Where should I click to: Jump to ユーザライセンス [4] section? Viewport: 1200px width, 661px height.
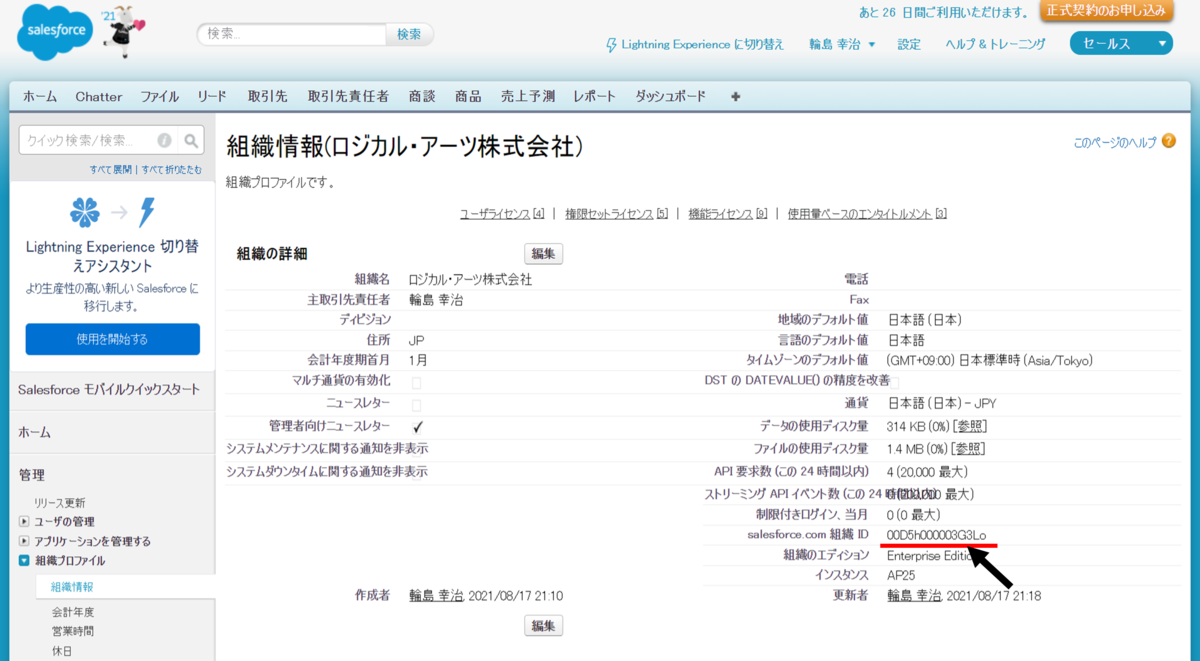502,214
